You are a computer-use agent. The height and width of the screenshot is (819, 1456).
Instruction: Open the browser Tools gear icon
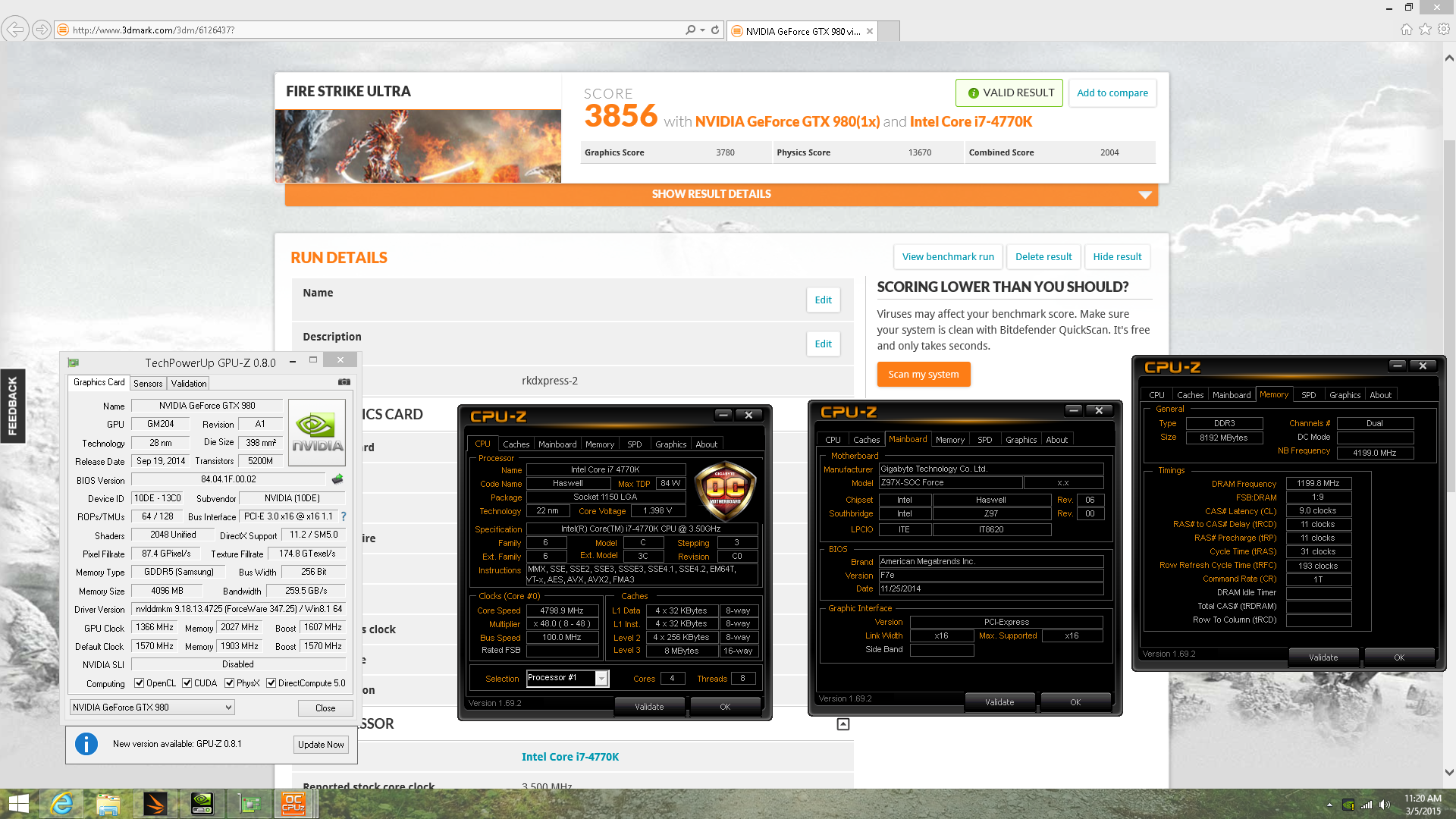point(1444,29)
